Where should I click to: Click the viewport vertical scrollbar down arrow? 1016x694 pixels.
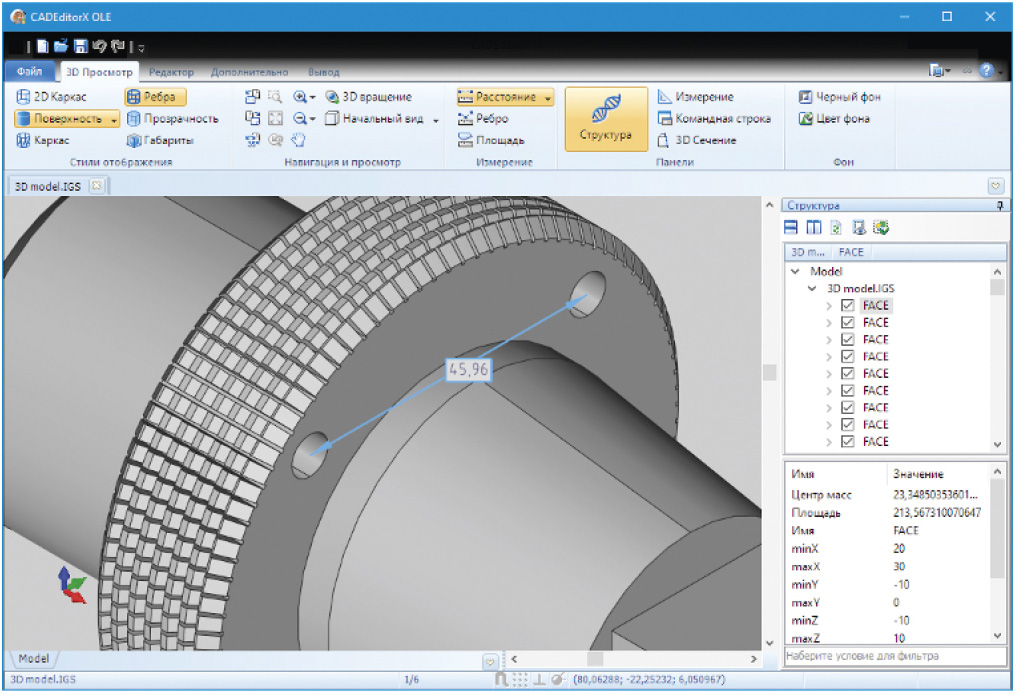click(x=769, y=643)
